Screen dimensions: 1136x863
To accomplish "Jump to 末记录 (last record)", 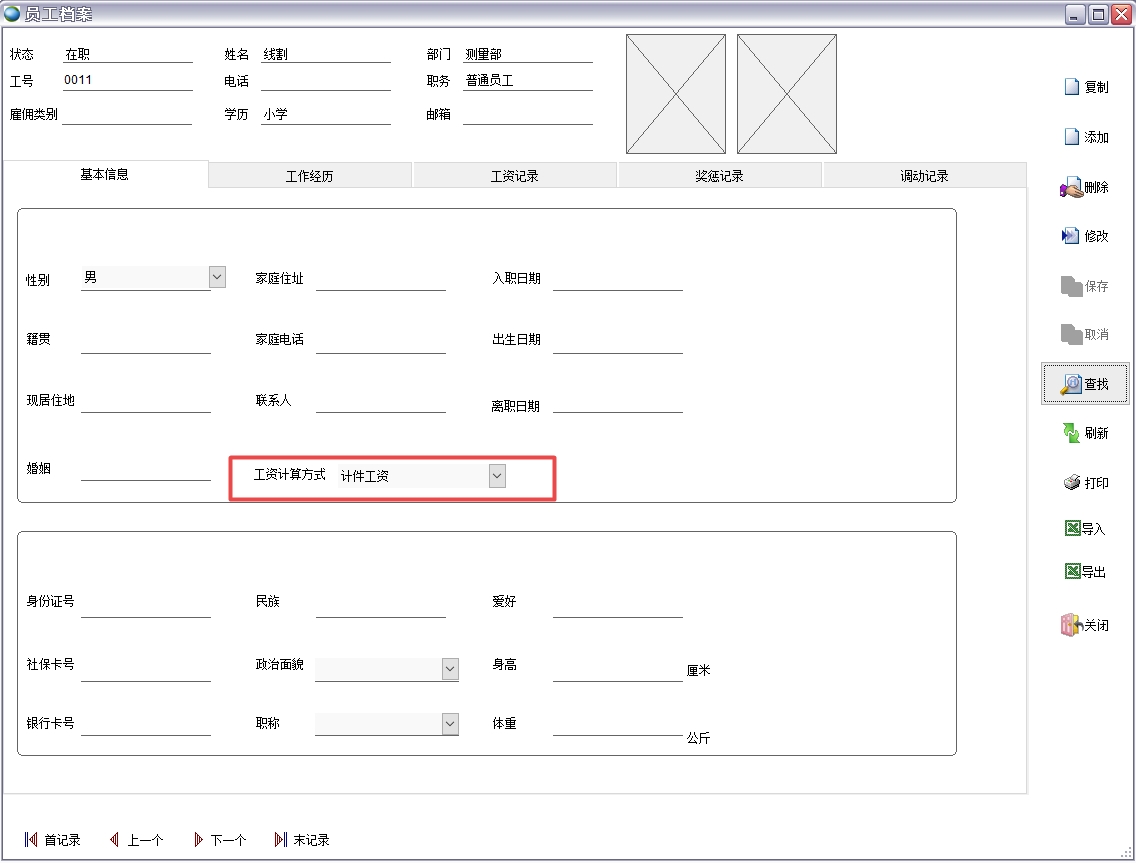I will tap(302, 840).
